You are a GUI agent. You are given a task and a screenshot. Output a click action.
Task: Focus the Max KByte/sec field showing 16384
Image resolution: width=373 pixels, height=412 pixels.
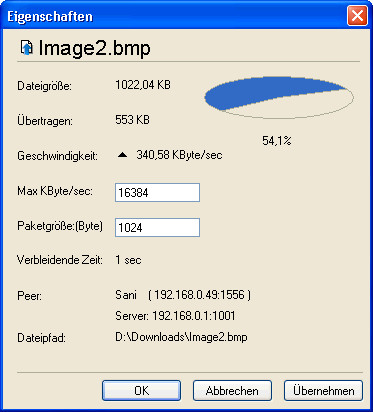pos(157,192)
